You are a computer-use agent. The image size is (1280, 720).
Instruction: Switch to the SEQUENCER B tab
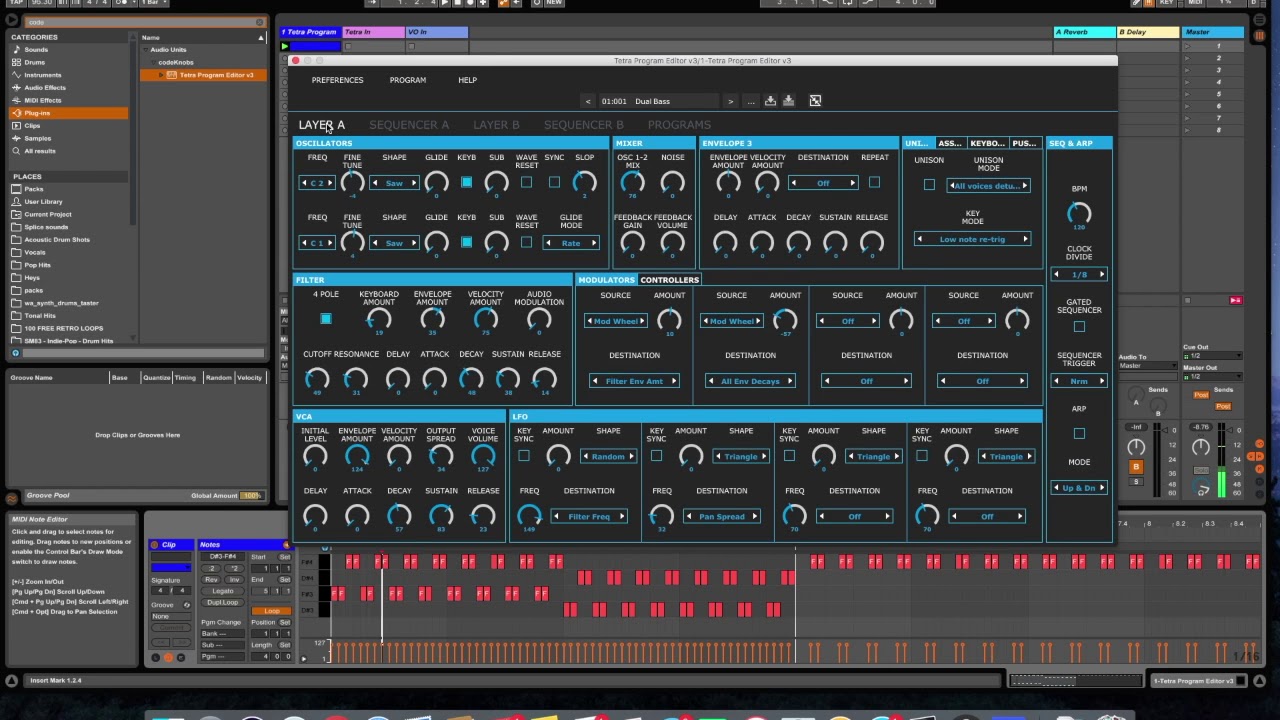tap(584, 125)
